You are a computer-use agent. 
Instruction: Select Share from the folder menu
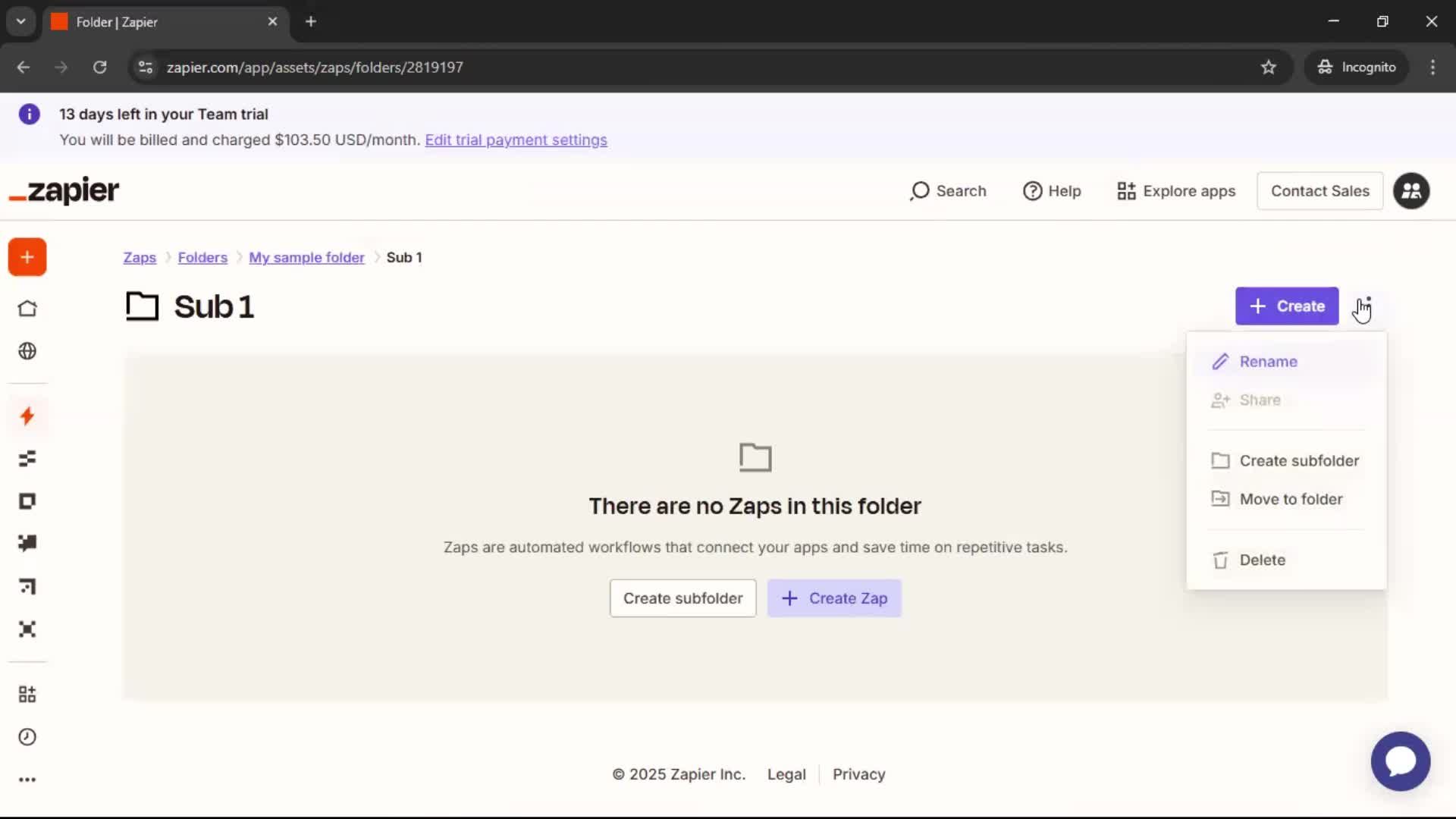pos(1286,400)
